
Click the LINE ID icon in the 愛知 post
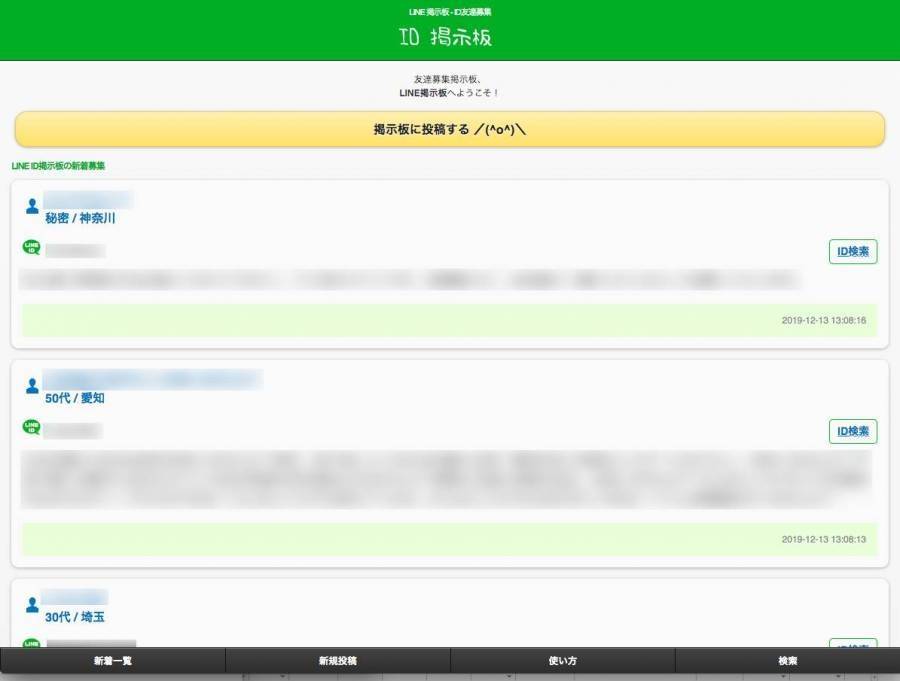click(31, 427)
